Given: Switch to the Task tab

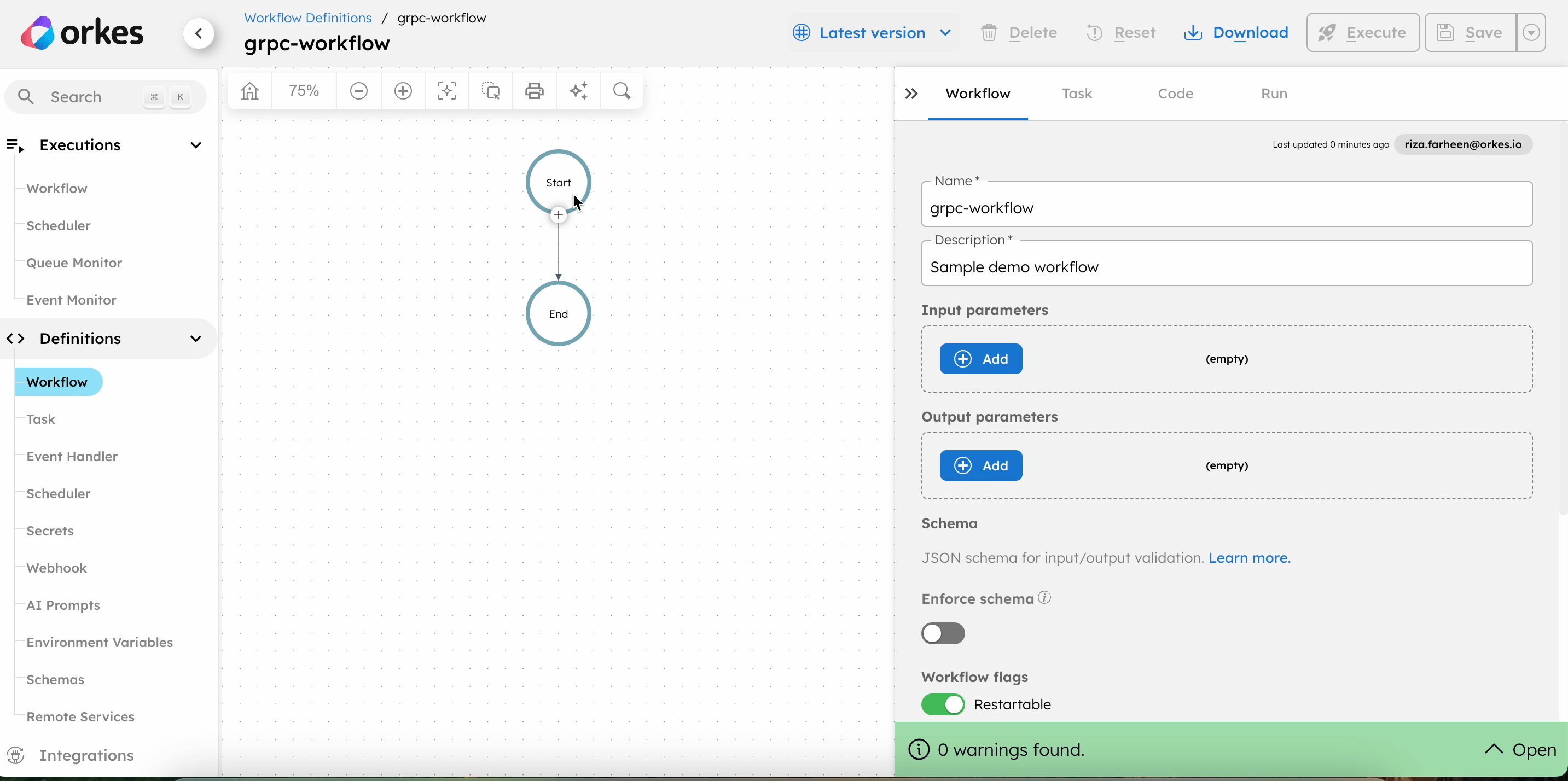Looking at the screenshot, I should 1077,94.
